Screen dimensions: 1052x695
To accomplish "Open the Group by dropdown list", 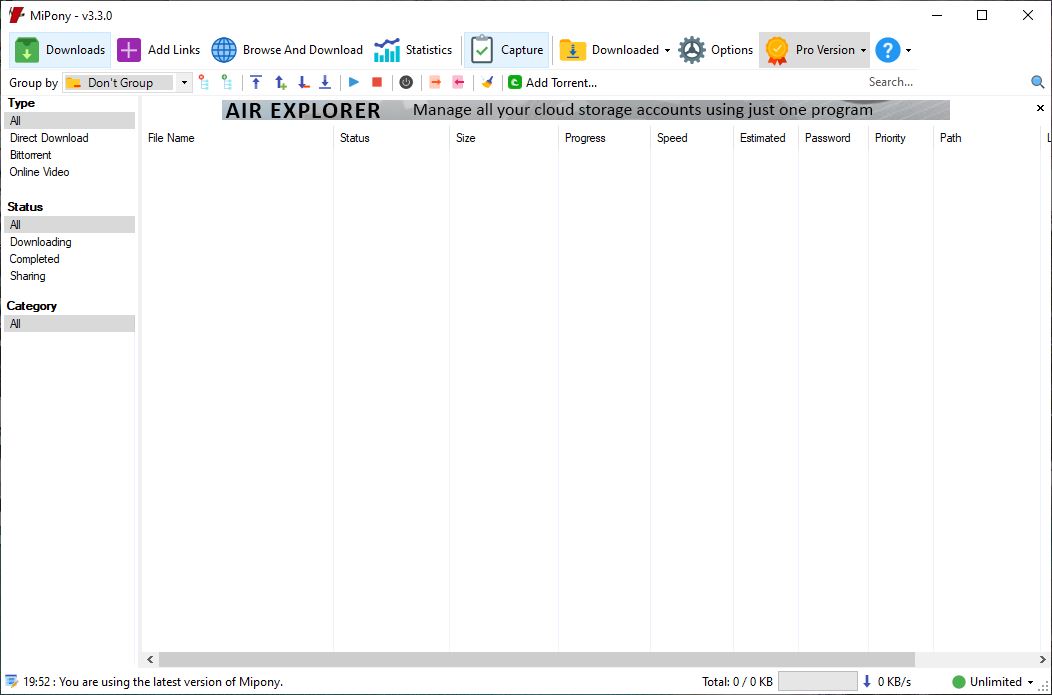I will [x=184, y=83].
